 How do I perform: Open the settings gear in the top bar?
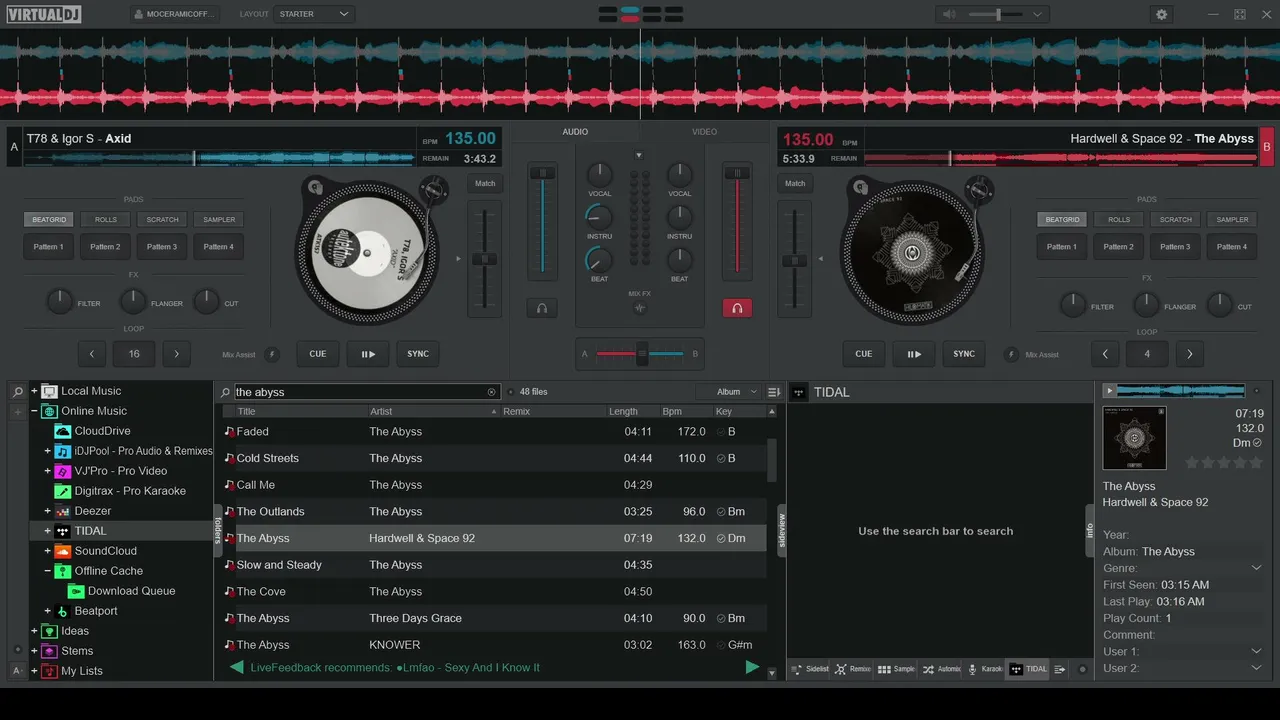pos(1161,14)
